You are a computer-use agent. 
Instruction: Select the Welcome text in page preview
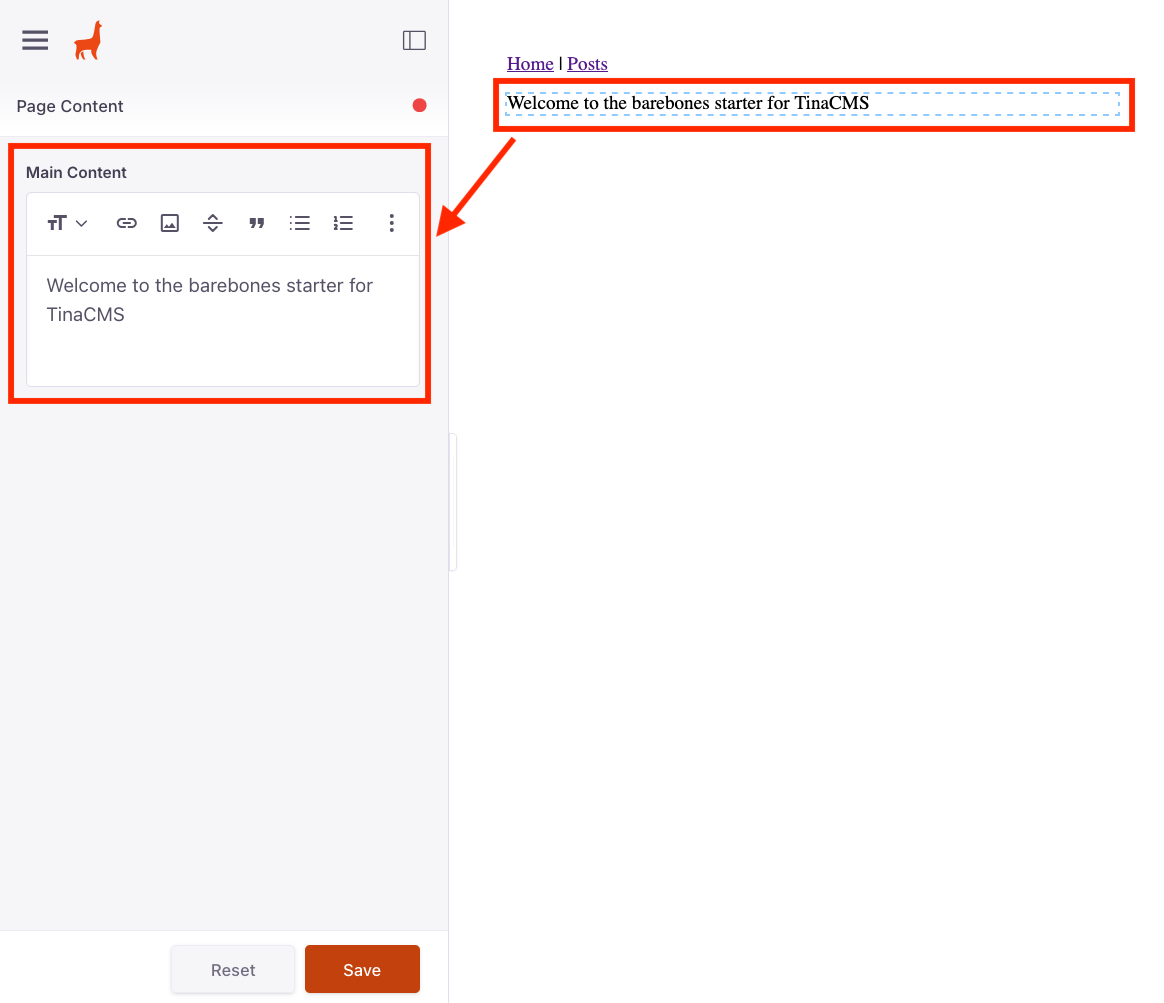(688, 103)
